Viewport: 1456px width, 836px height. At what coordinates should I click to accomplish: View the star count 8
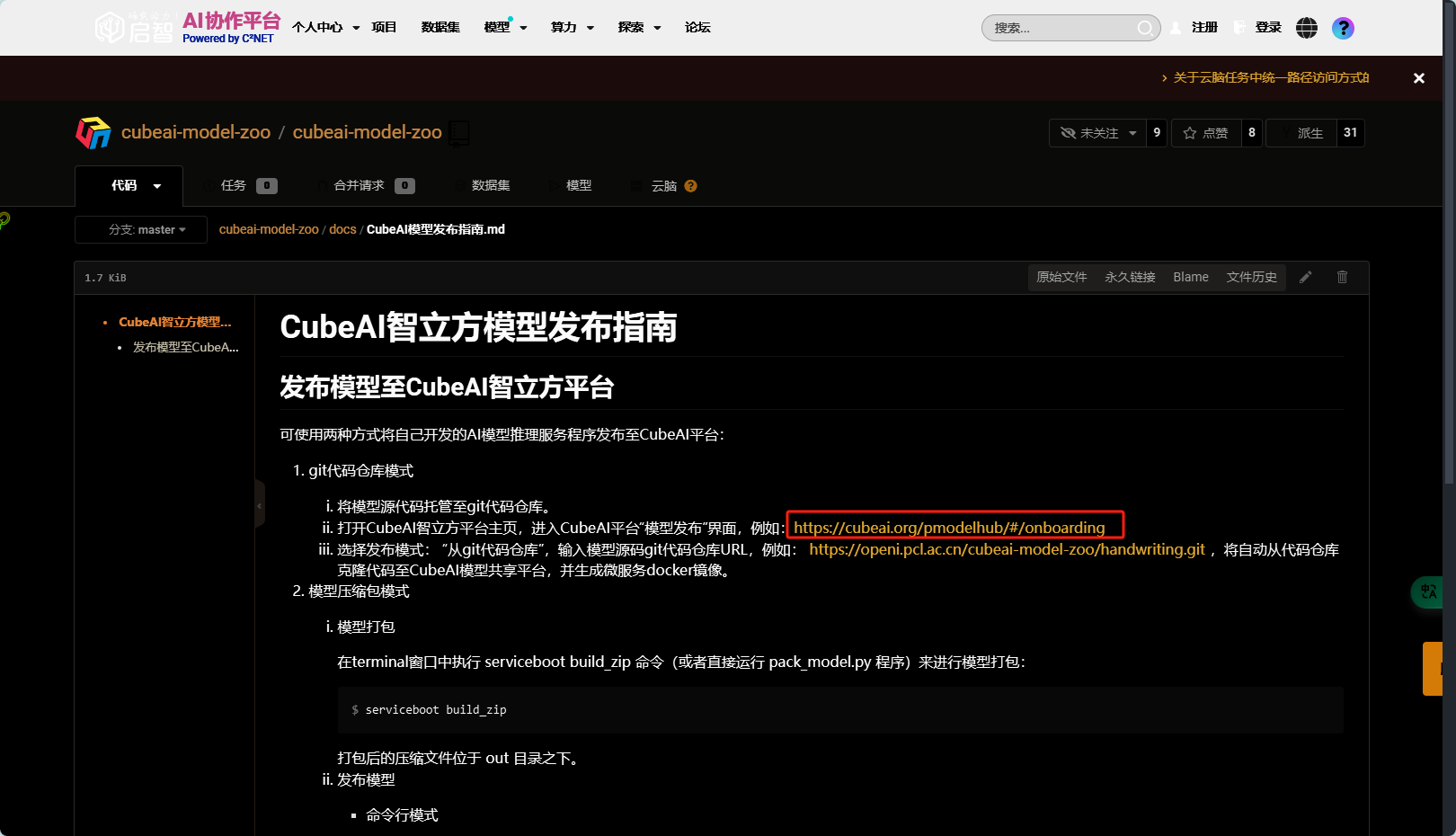click(1252, 133)
